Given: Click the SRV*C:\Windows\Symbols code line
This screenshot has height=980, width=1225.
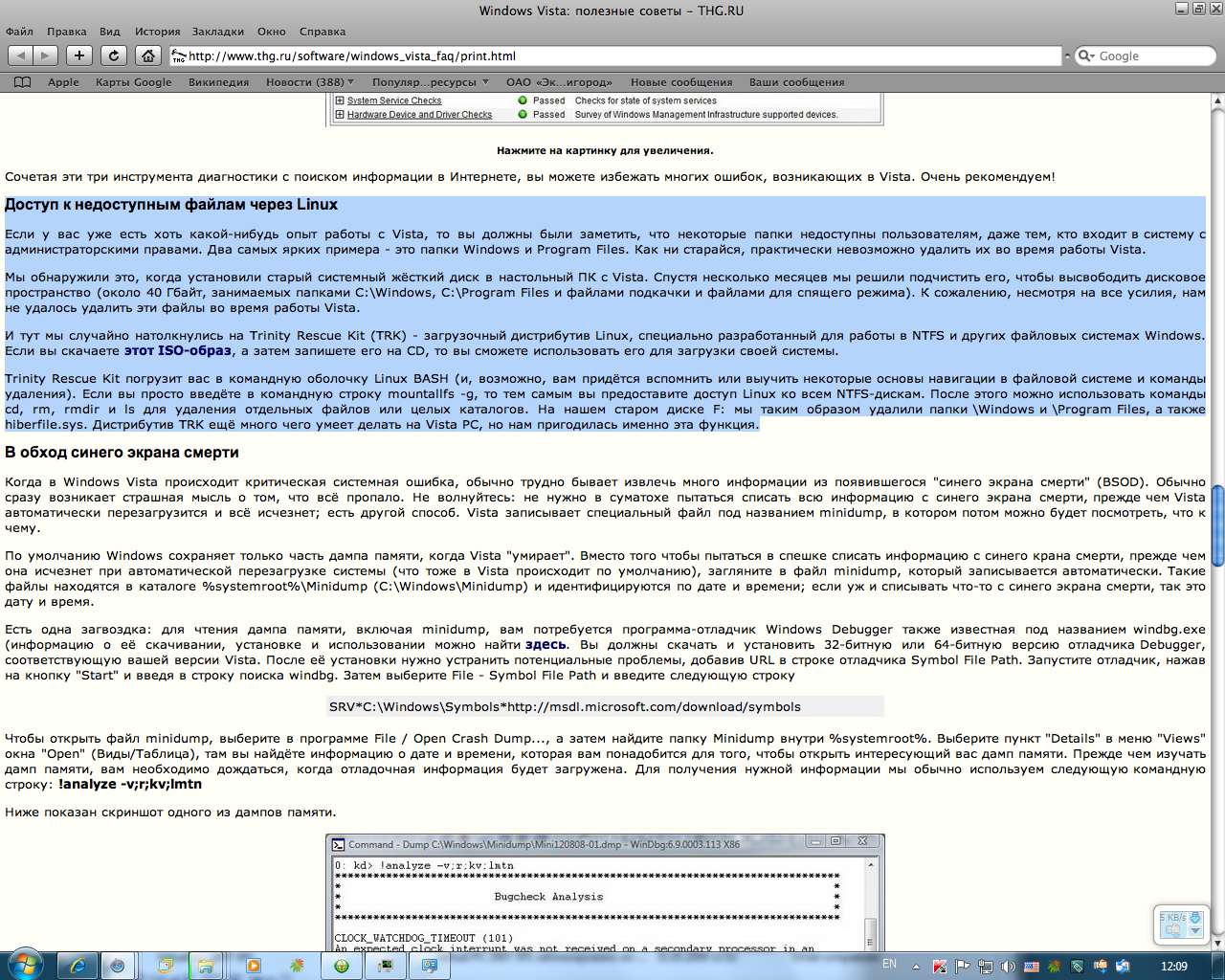Looking at the screenshot, I should click(606, 707).
